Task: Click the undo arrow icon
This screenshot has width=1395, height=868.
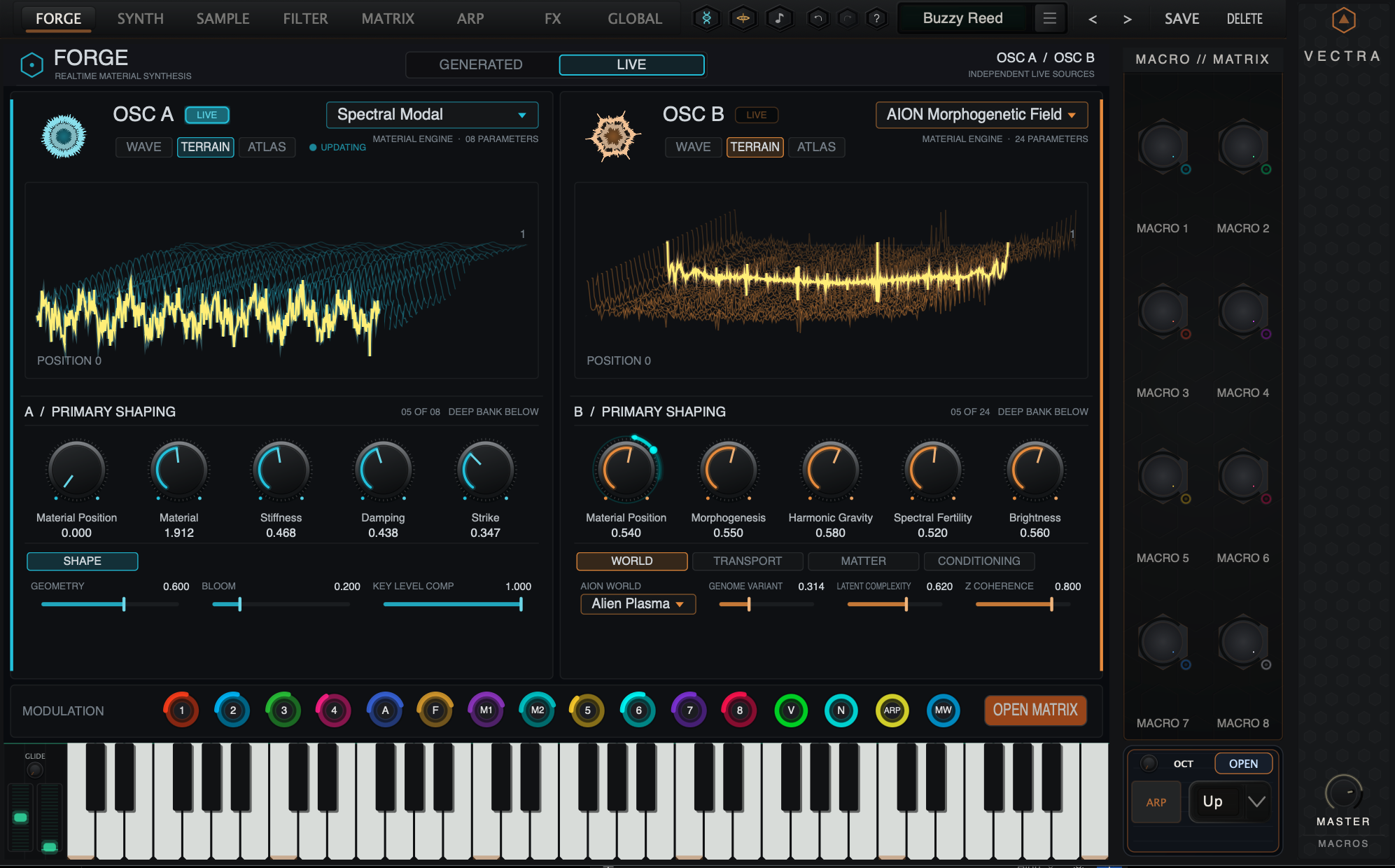Action: 818,19
